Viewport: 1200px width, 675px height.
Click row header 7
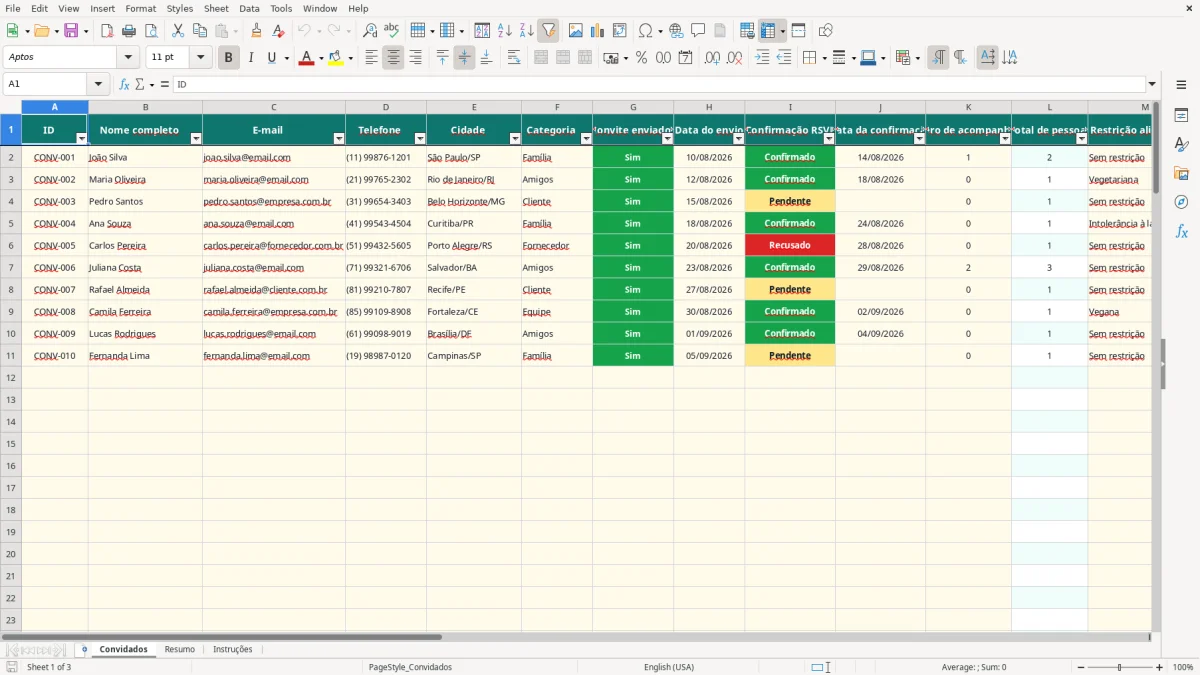coord(11,268)
